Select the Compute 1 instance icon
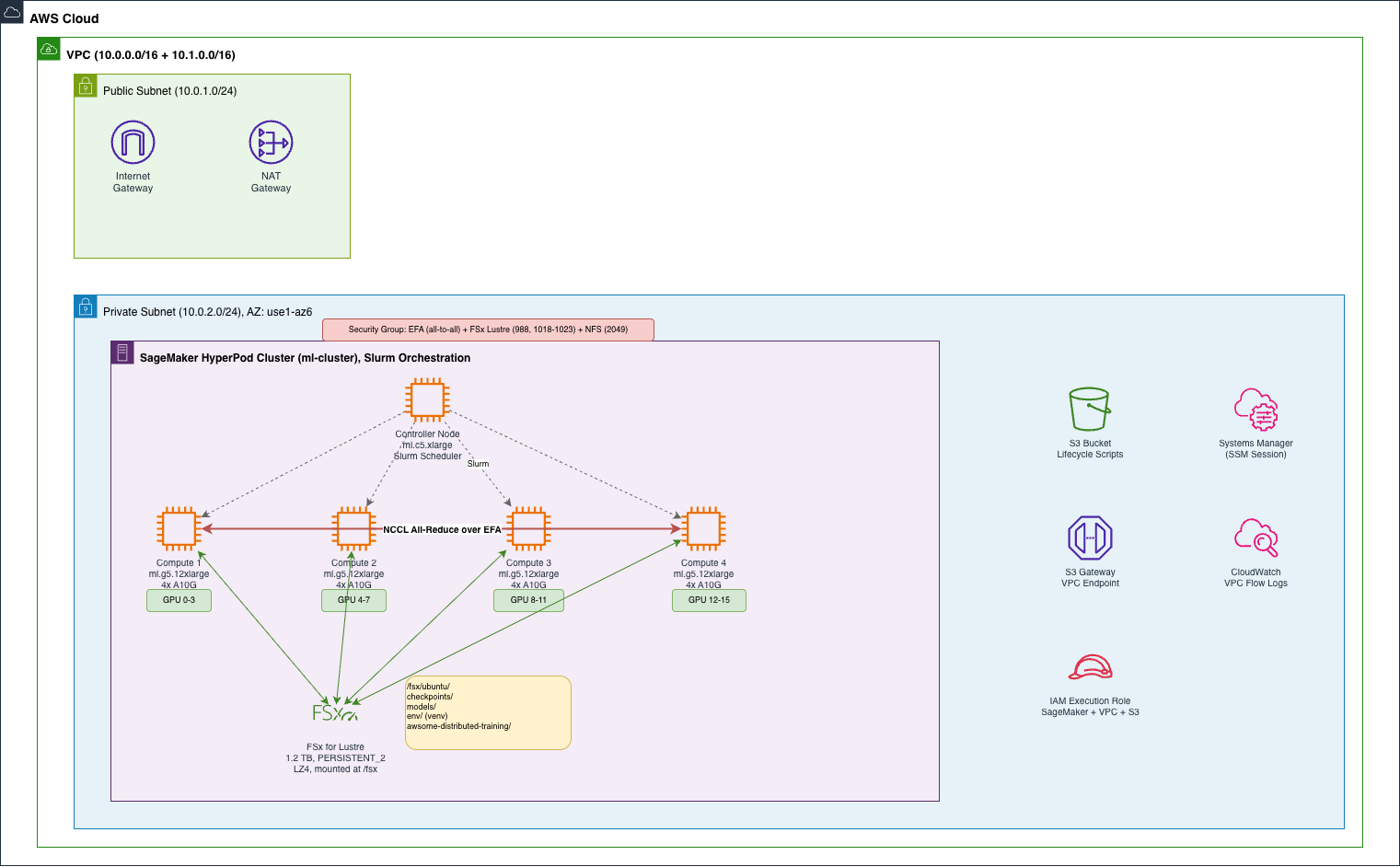1400x867 pixels. point(179,529)
